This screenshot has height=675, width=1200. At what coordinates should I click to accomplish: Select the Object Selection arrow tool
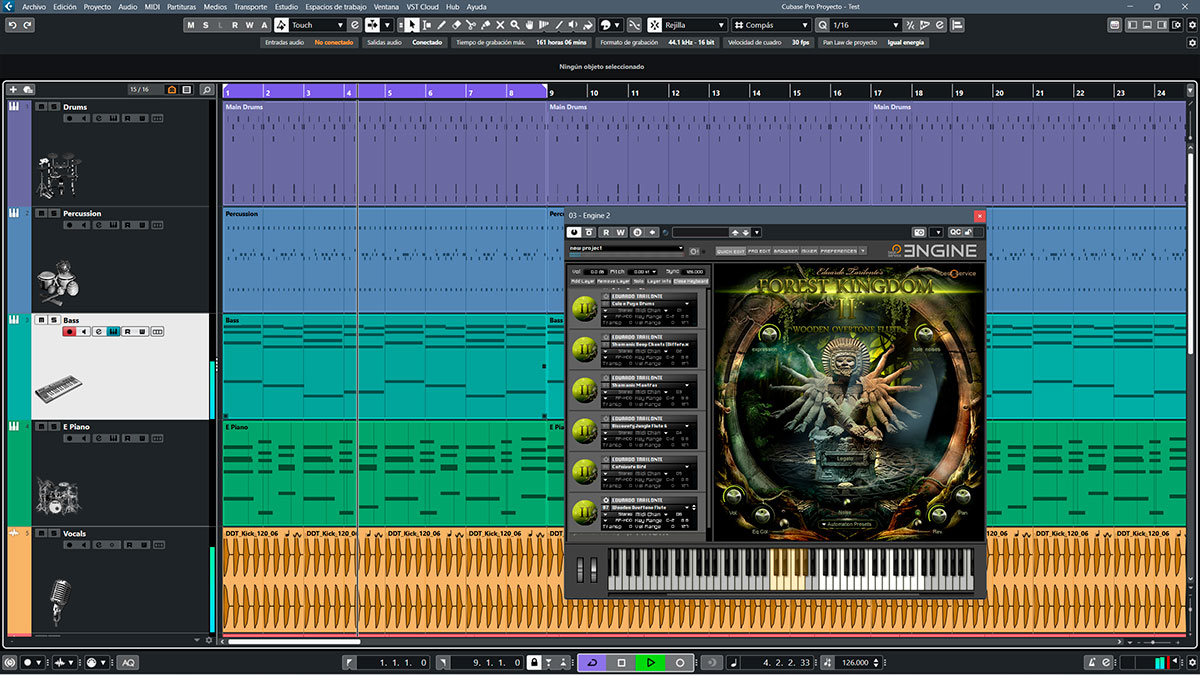[x=411, y=25]
